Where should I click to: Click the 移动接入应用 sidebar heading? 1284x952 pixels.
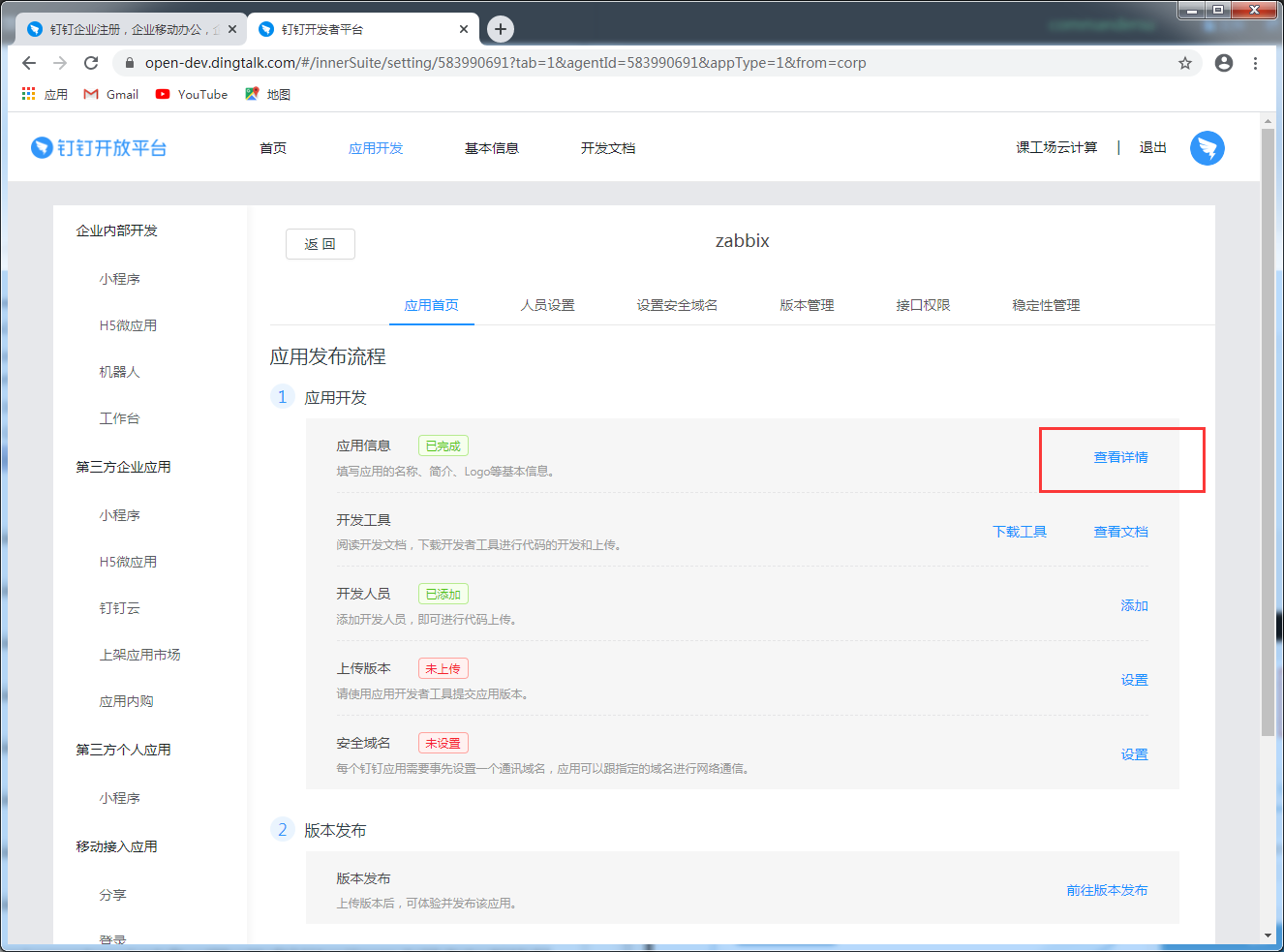(x=117, y=846)
